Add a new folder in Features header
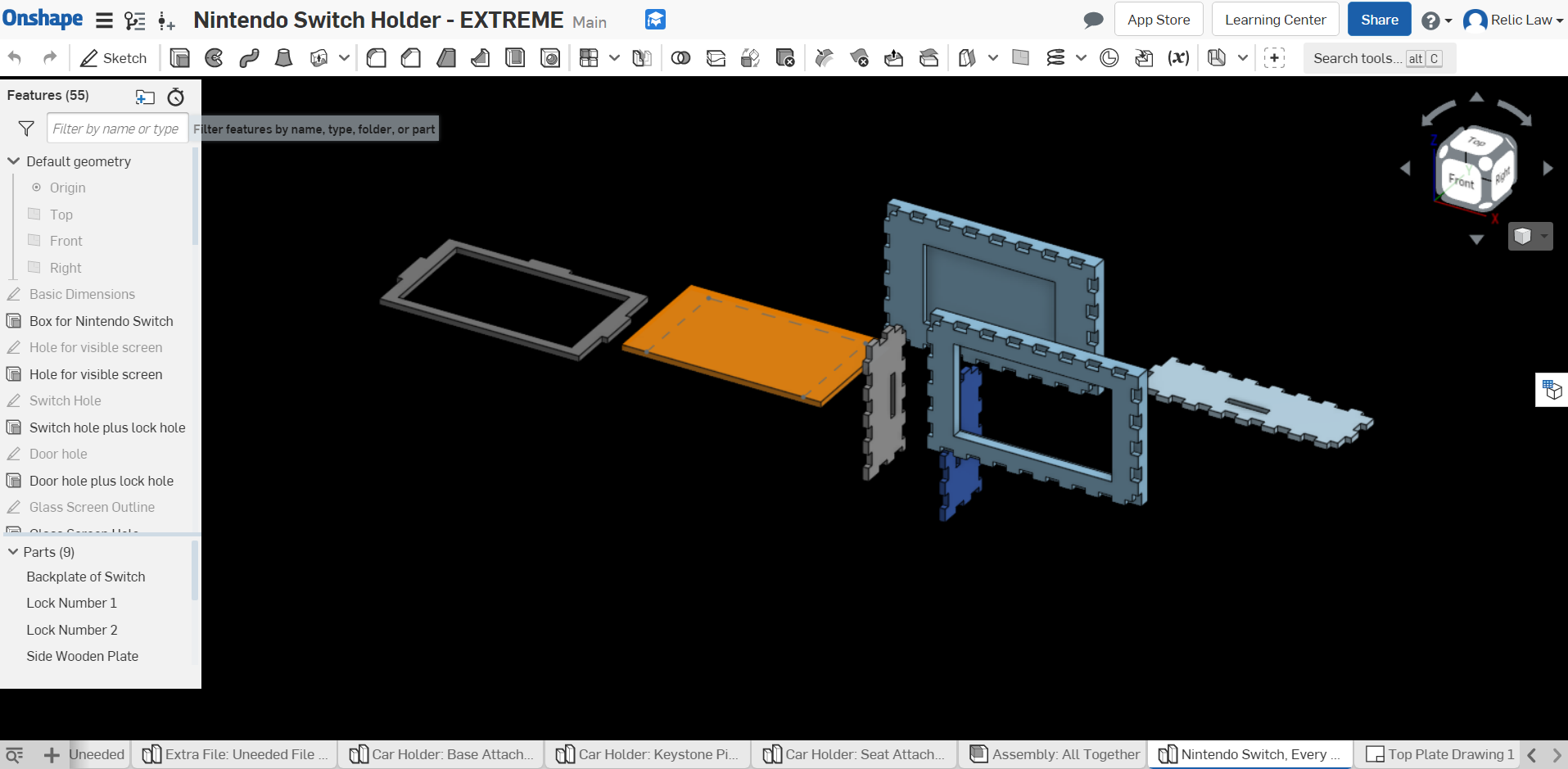The width and height of the screenshot is (1568, 769). 145,97
